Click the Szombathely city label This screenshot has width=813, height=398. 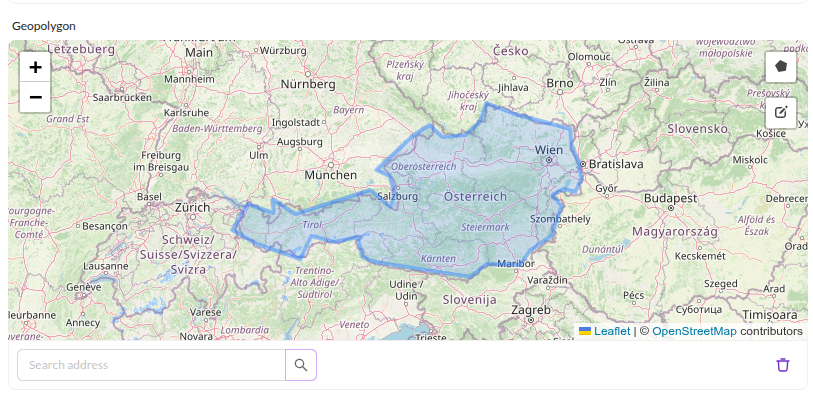(x=560, y=219)
